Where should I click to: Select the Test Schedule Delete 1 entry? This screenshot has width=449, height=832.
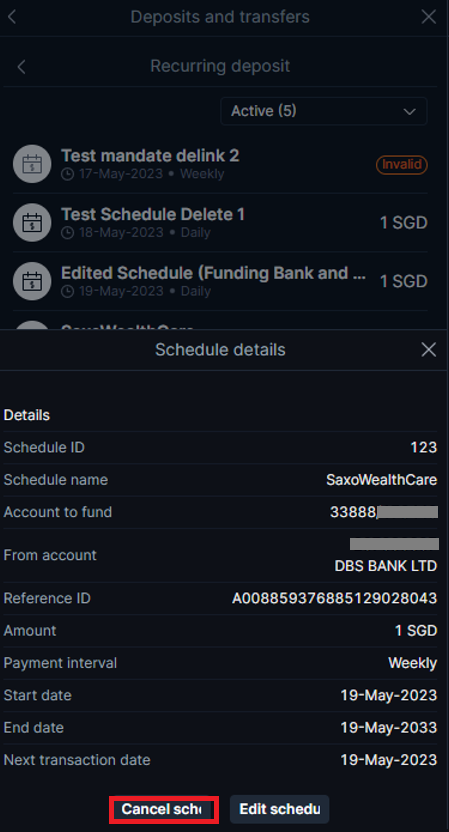point(220,223)
